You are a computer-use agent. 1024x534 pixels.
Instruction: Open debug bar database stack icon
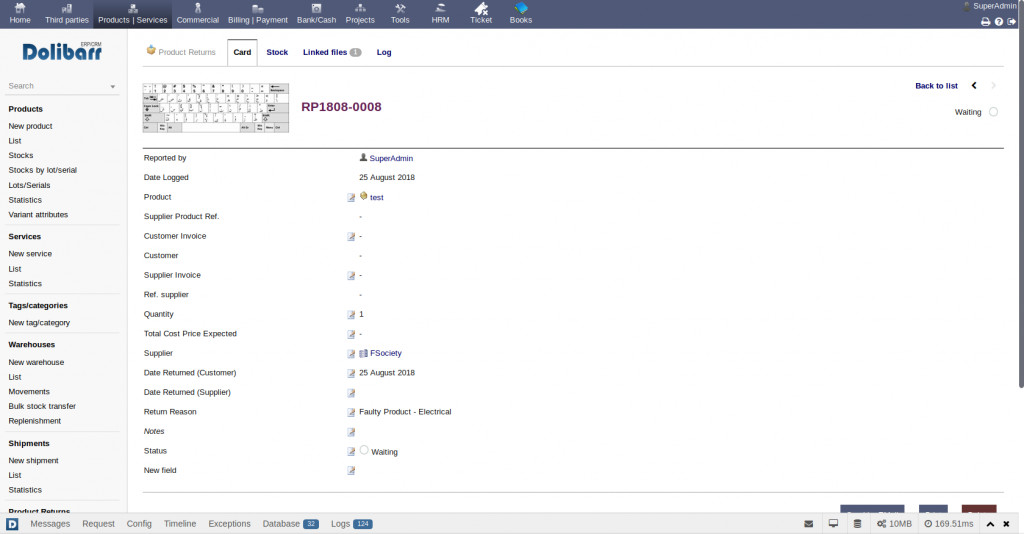tap(857, 524)
